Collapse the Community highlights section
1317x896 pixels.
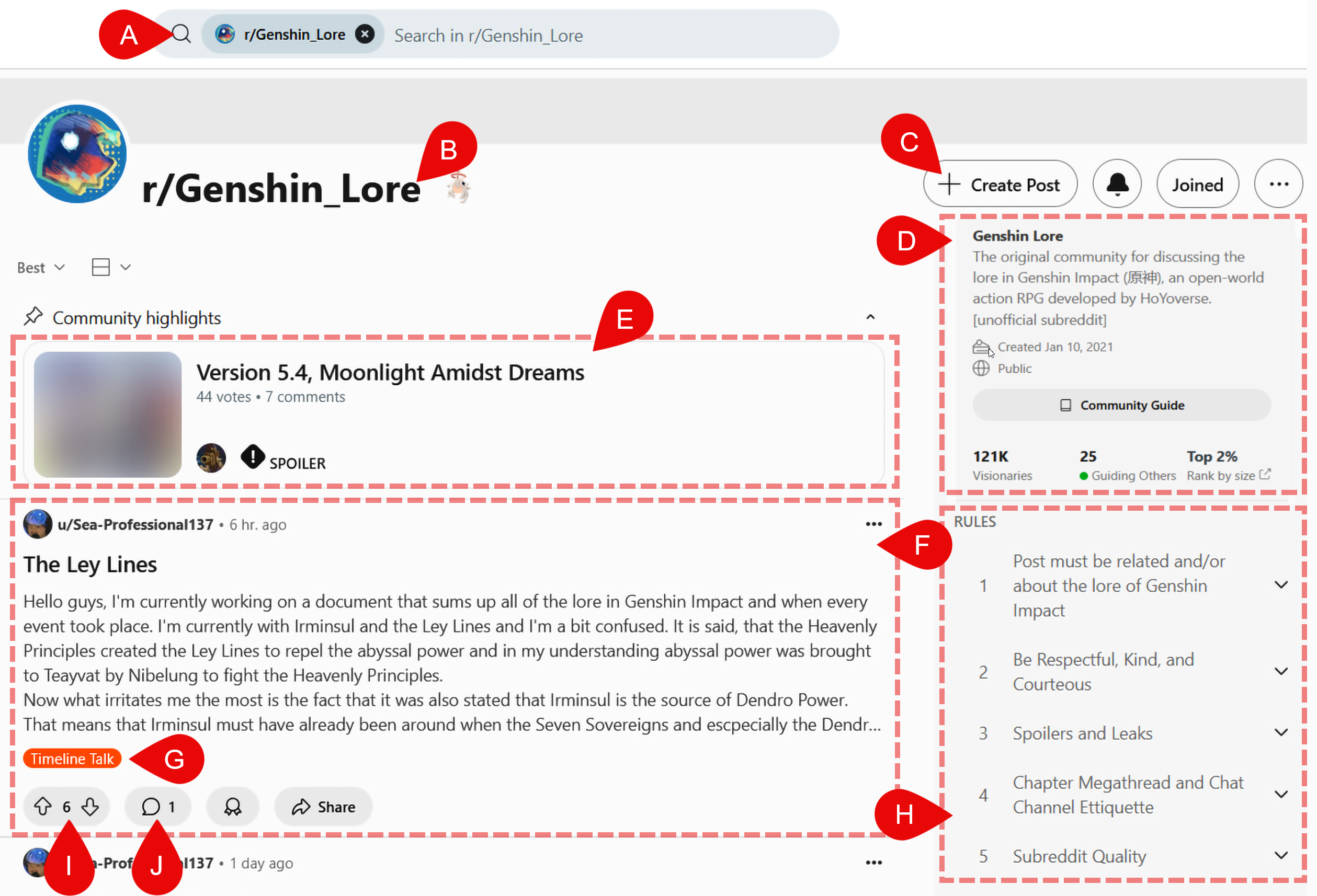click(x=870, y=317)
